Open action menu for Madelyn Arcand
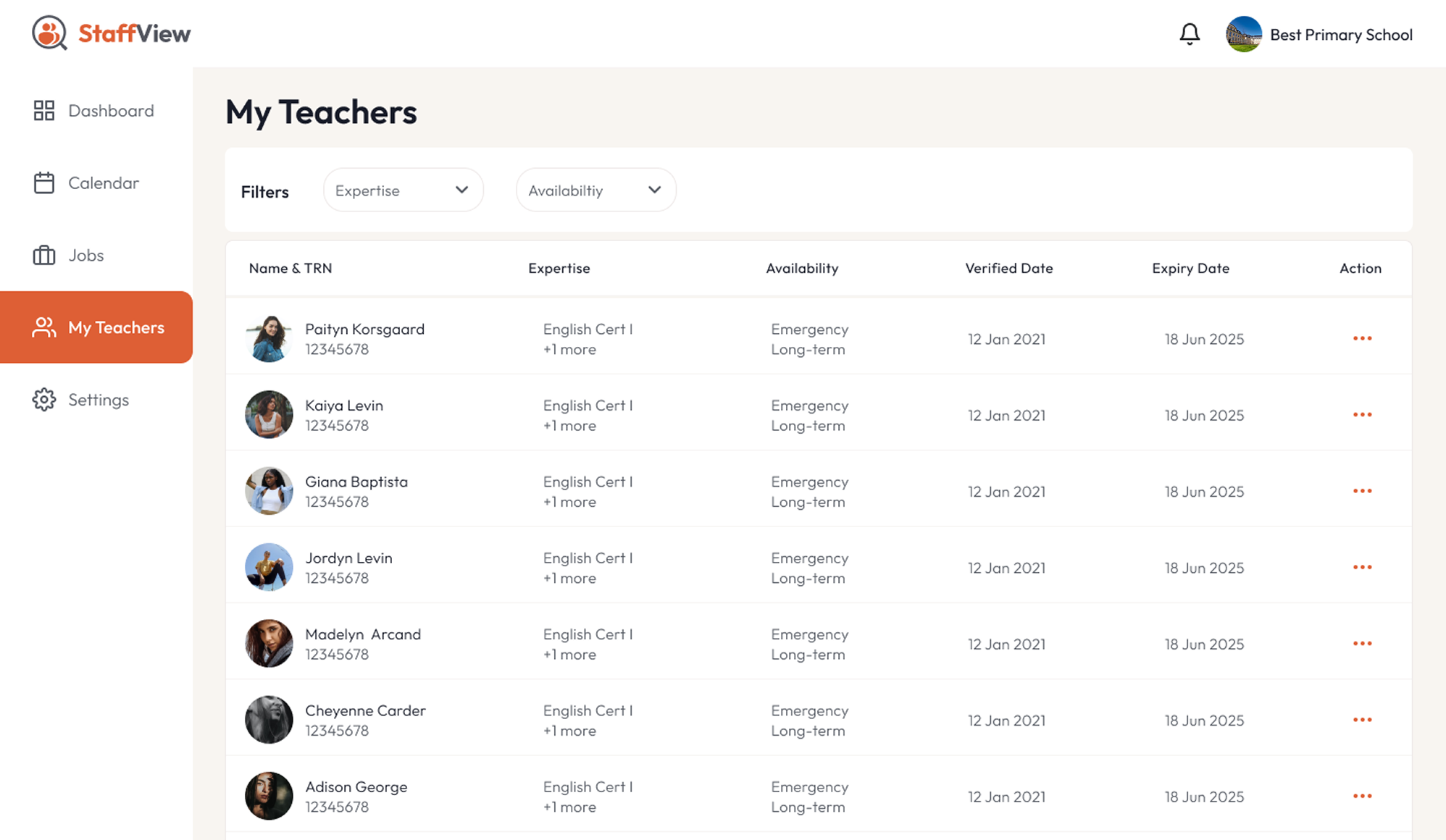This screenshot has width=1446, height=840. pyautogui.click(x=1362, y=644)
